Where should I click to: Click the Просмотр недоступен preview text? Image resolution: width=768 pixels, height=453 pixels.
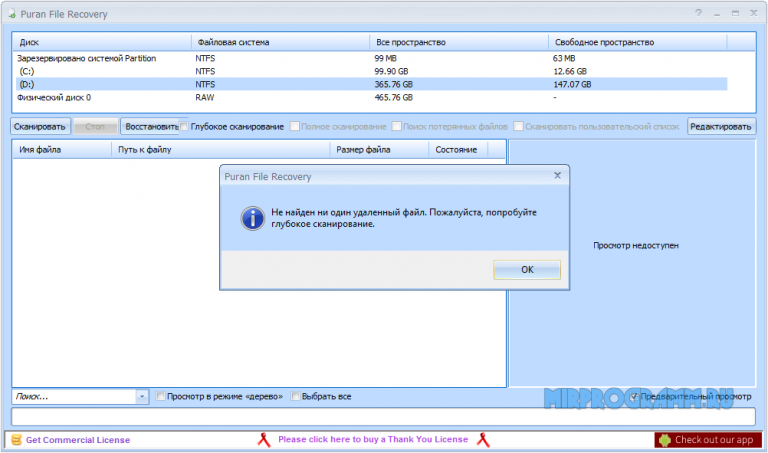pos(636,245)
